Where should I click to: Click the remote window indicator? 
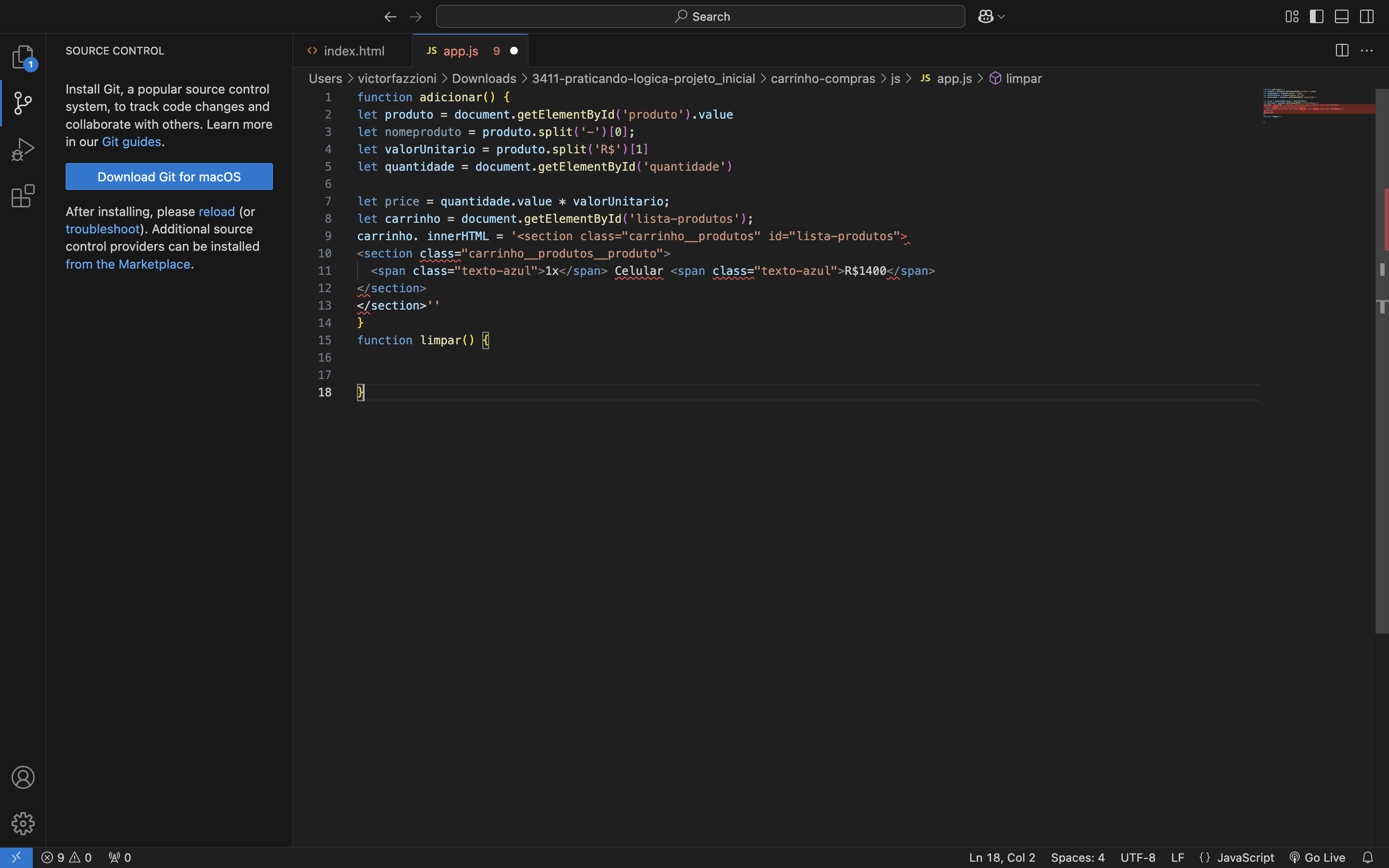tap(16, 857)
